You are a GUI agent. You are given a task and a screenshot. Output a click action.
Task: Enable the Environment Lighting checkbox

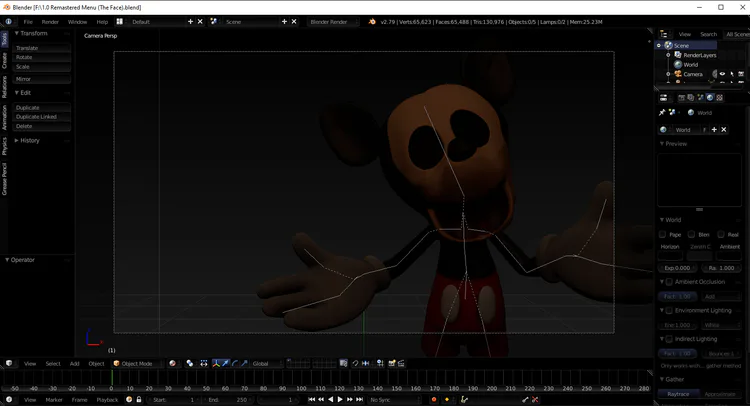pyautogui.click(x=669, y=310)
